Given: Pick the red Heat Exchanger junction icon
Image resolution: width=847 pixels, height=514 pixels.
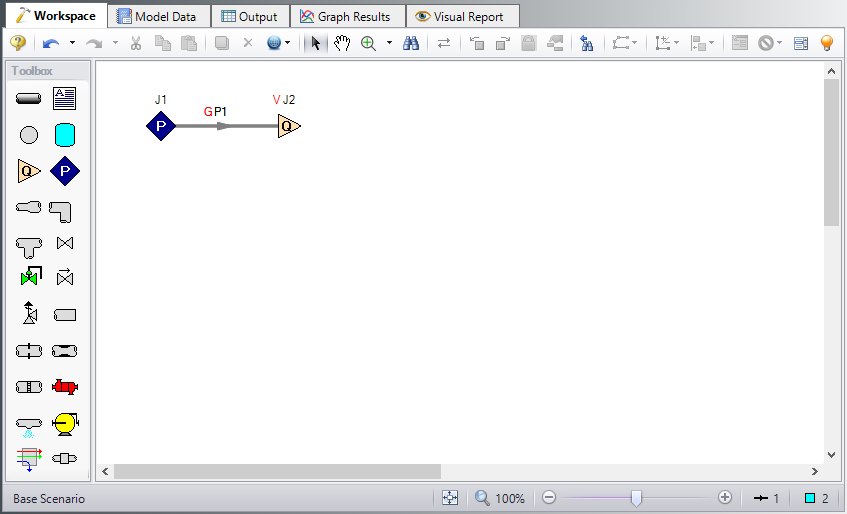Looking at the screenshot, I should [65, 387].
